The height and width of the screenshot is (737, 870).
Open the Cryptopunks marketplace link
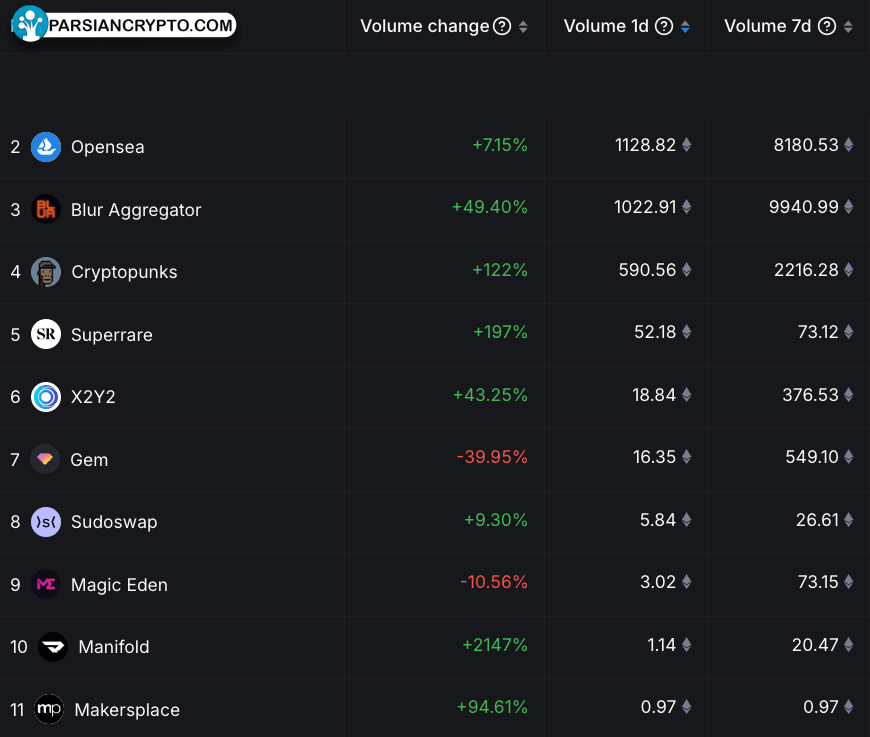(124, 272)
